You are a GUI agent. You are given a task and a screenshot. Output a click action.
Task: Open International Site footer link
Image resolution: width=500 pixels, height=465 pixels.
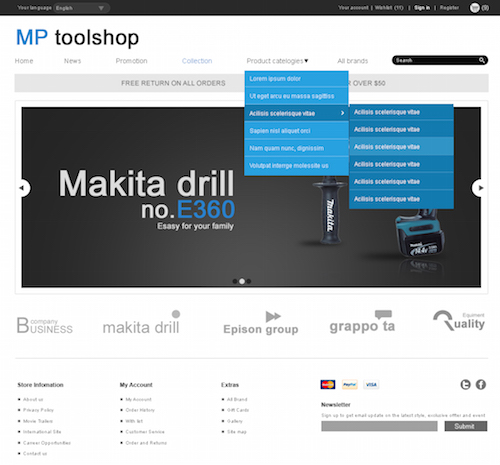tap(42, 432)
